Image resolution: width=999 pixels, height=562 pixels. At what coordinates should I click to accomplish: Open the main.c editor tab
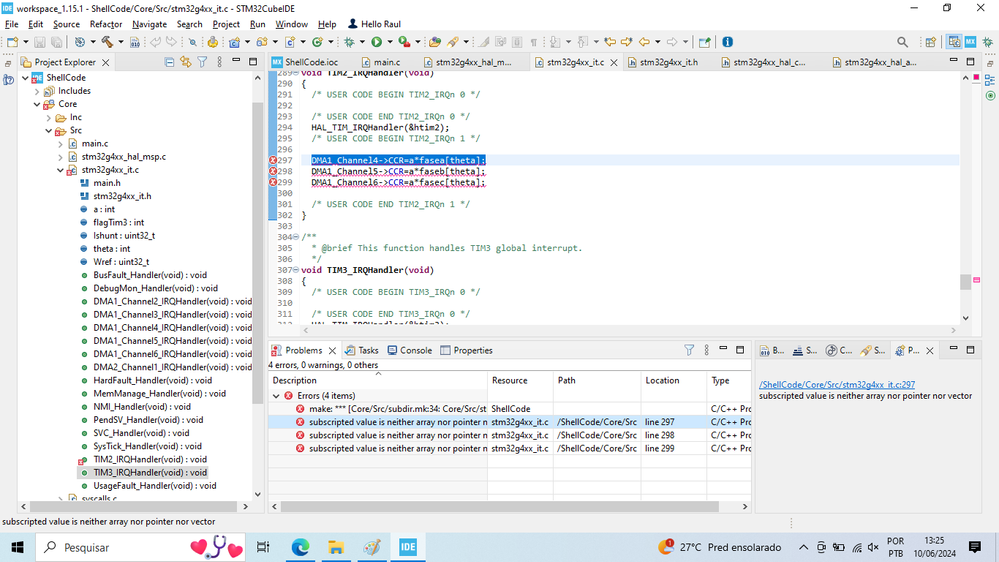[386, 62]
